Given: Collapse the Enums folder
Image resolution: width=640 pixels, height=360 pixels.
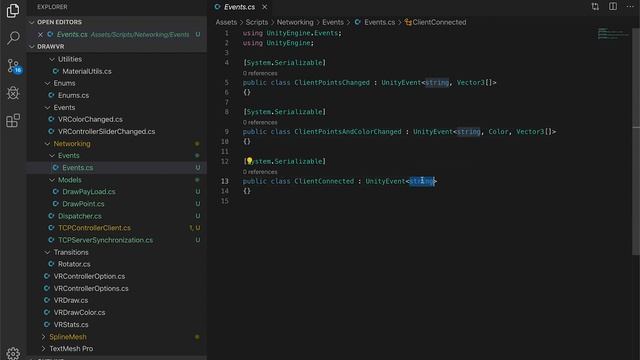Looking at the screenshot, I should tap(47, 83).
